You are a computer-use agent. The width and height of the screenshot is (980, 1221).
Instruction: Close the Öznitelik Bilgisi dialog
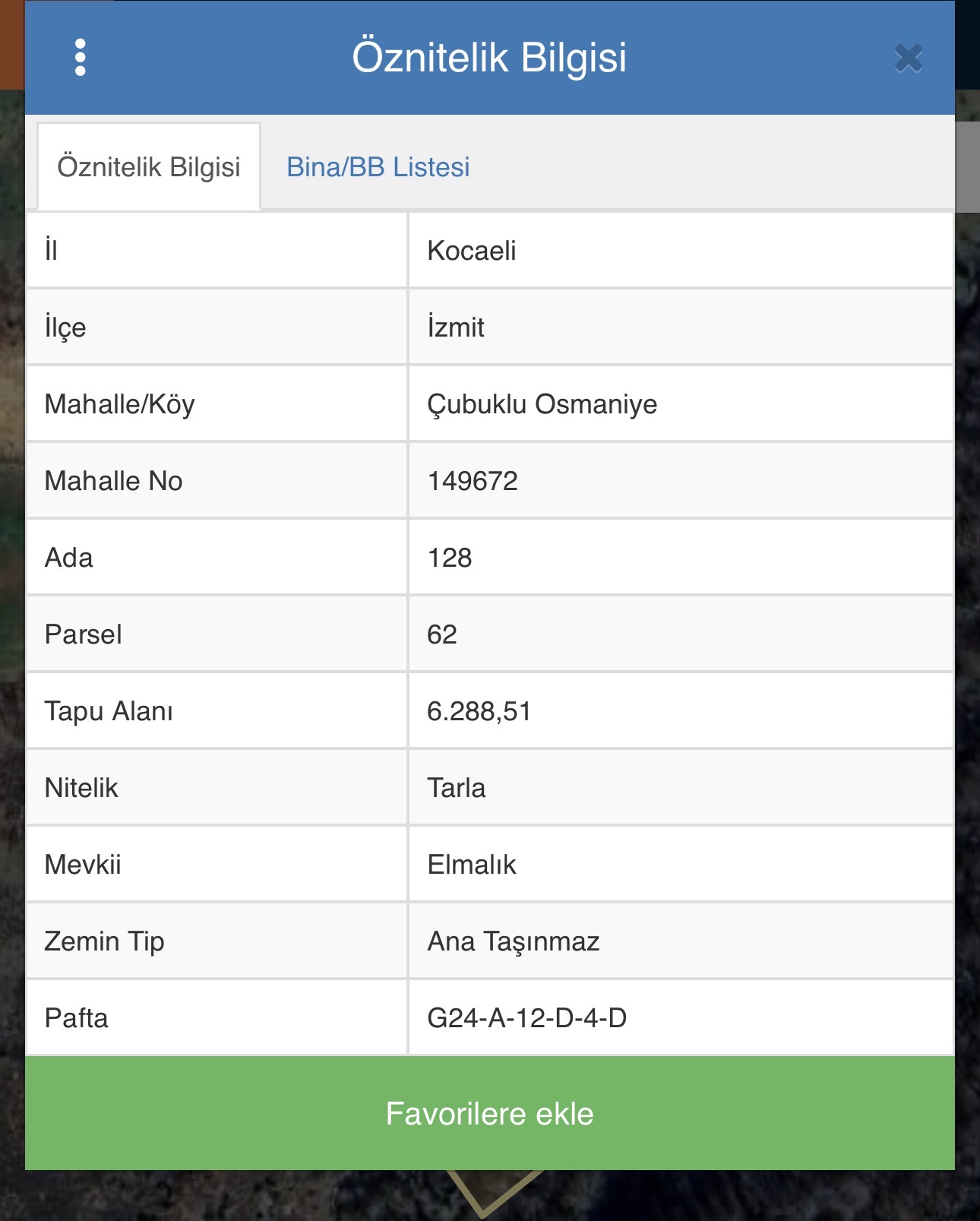click(x=908, y=59)
